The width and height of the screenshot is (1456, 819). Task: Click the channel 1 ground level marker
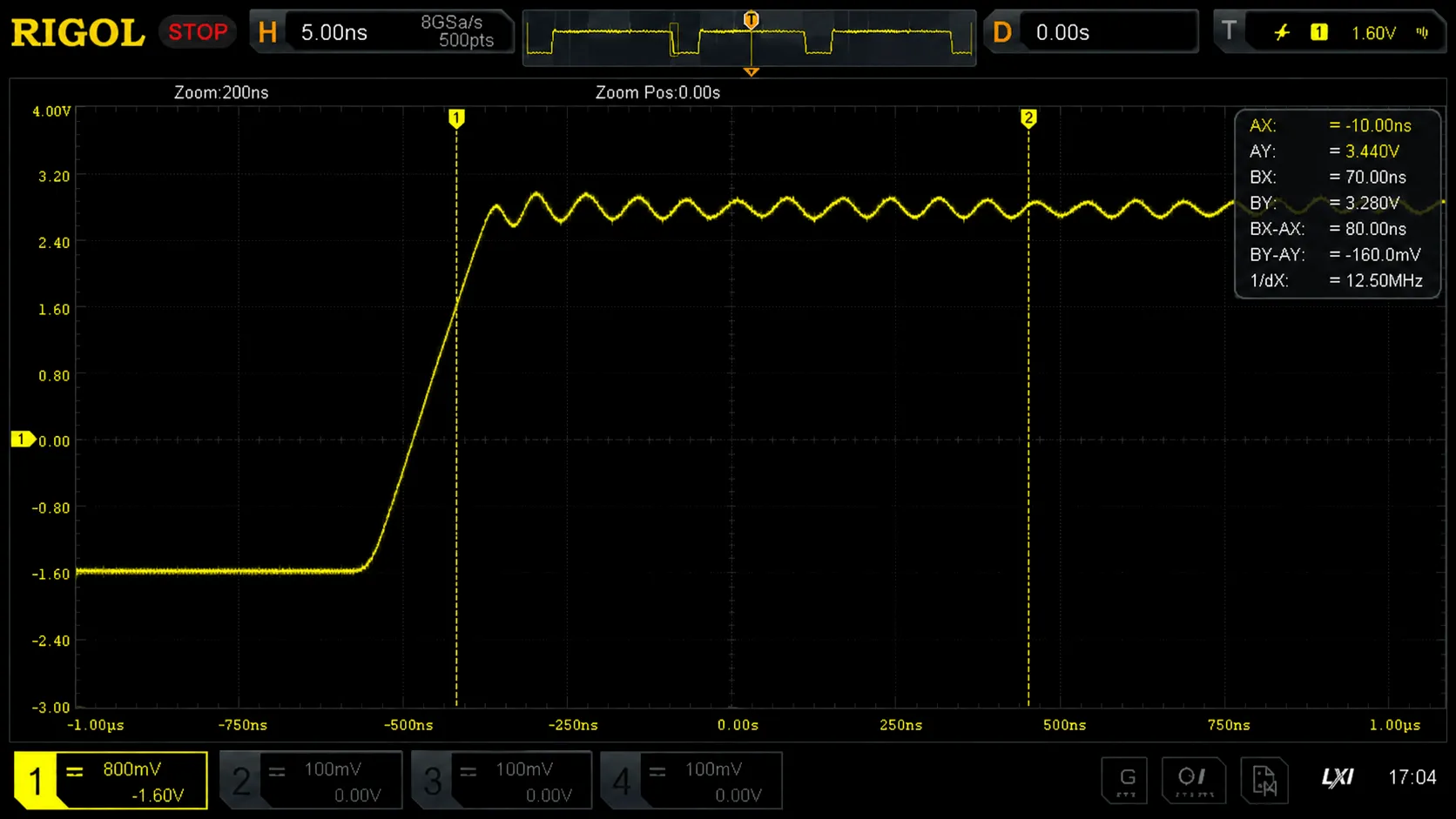tap(23, 440)
